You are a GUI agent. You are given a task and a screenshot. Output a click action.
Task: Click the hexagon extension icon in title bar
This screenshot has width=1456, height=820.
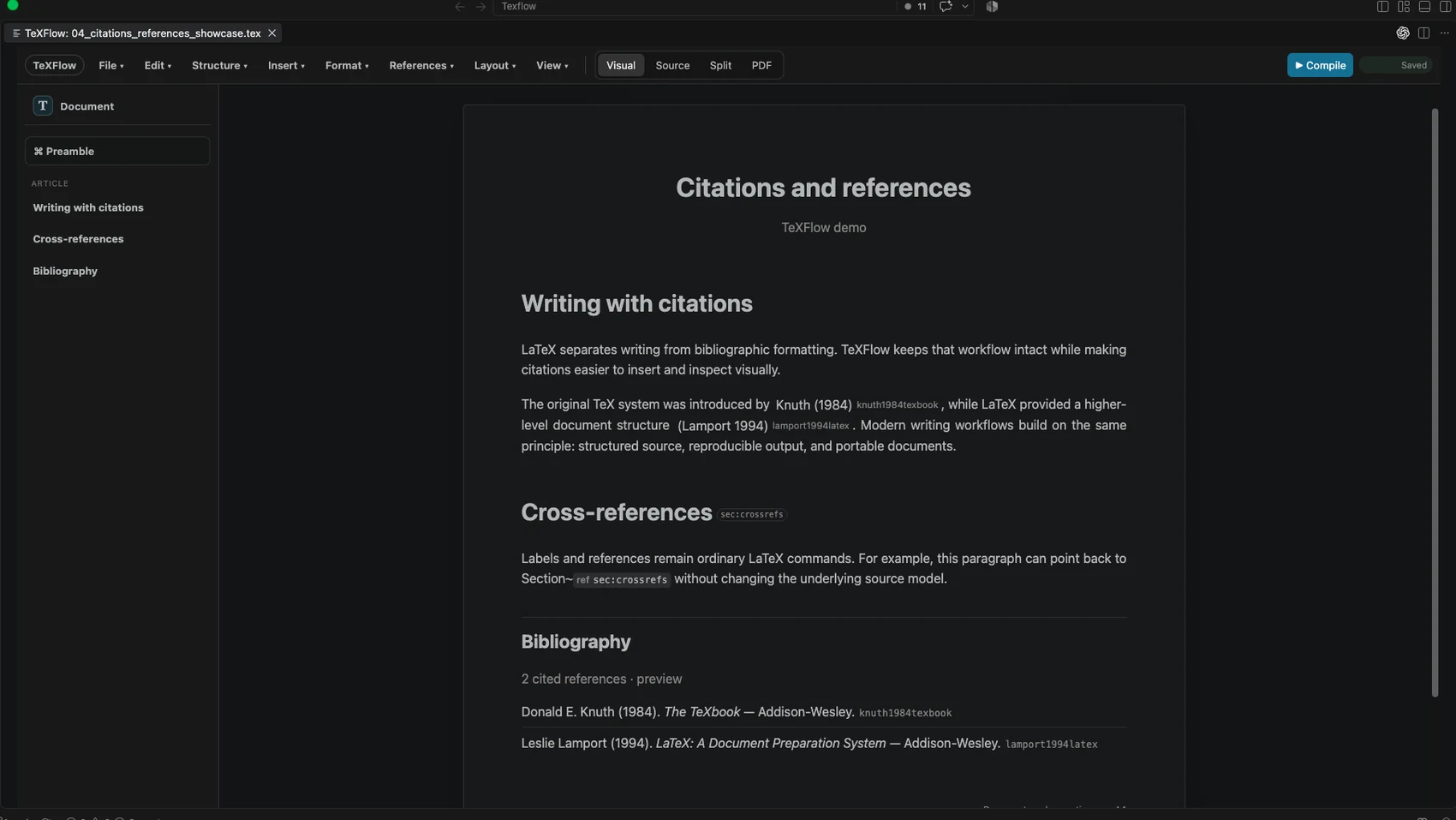pos(992,6)
